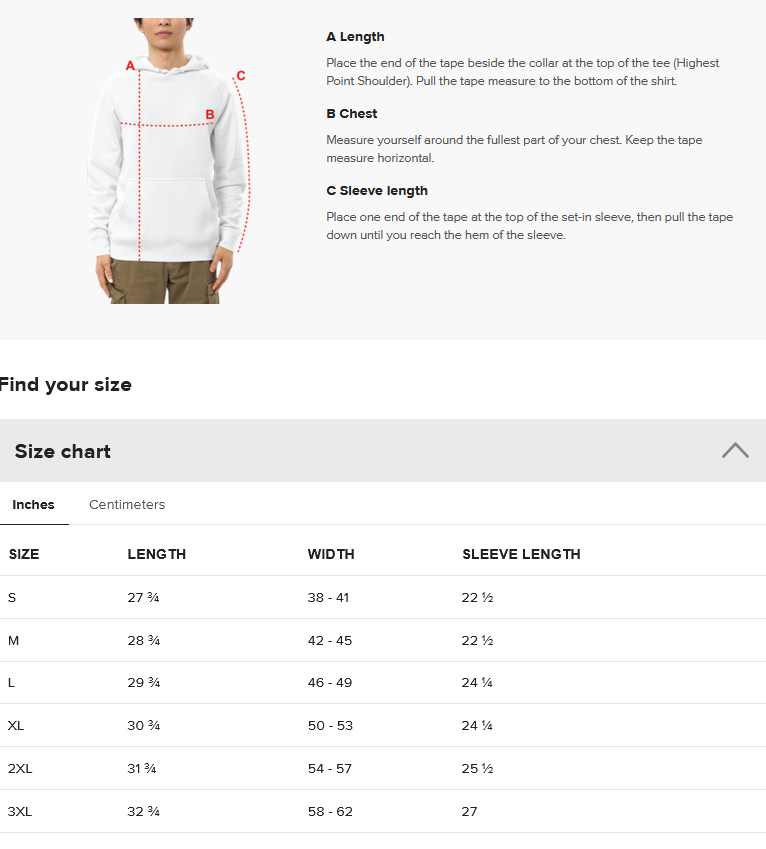The width and height of the screenshot is (766, 849).
Task: Switch to the Centimeters tab
Action: (127, 505)
